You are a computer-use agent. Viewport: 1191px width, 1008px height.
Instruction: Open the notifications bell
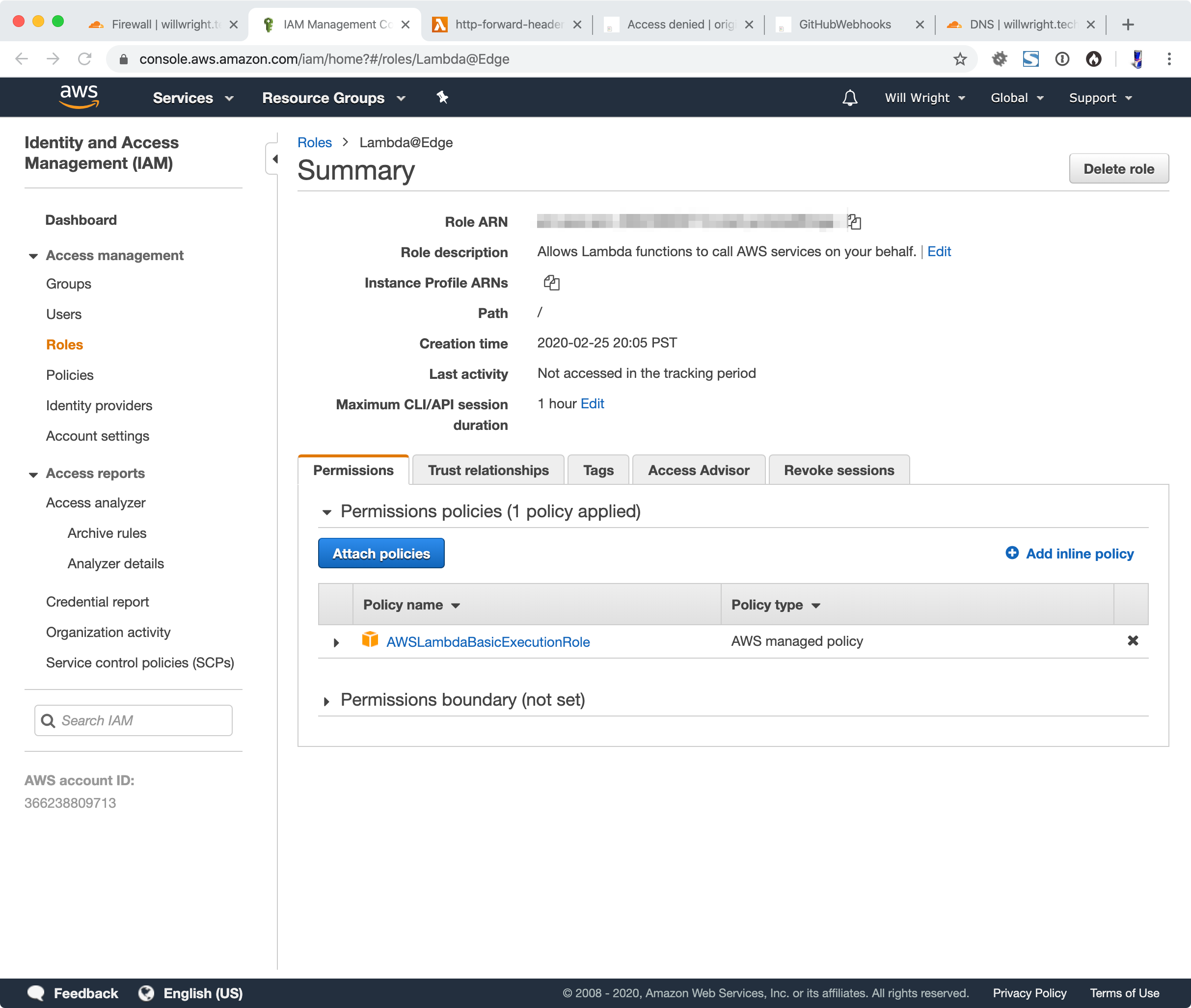pos(850,98)
